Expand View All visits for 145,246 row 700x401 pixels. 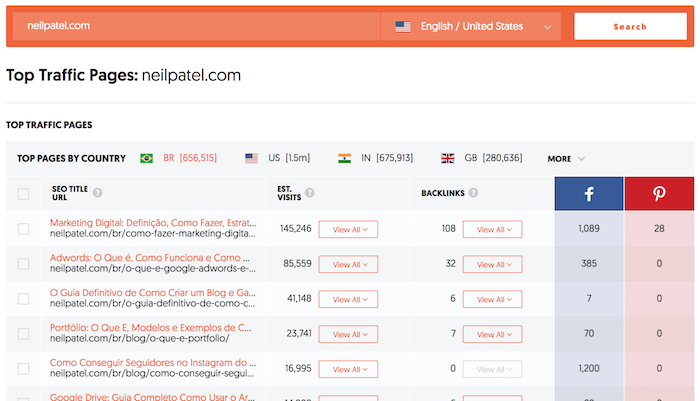click(348, 230)
